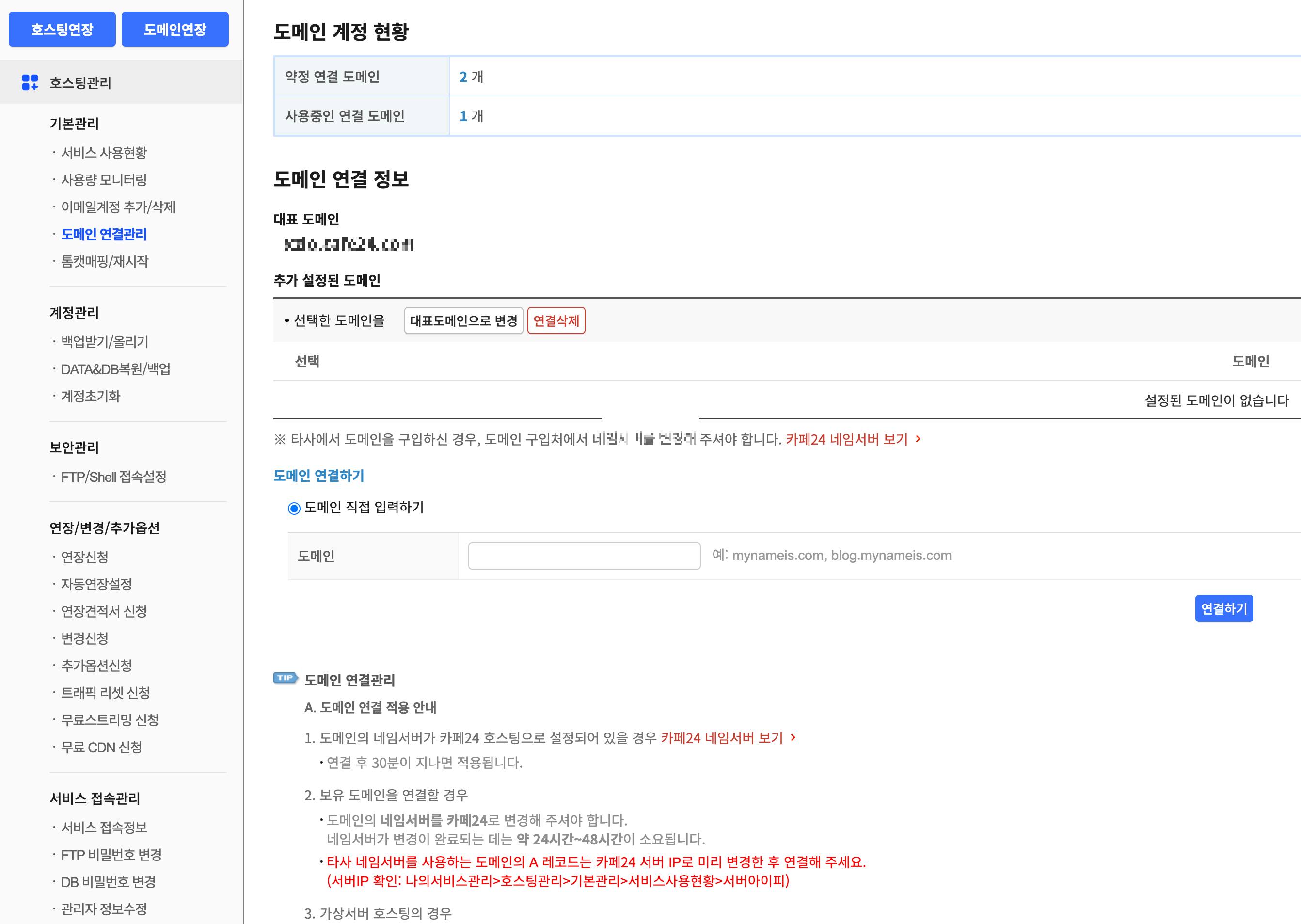Select 도메인 직접 입력하기 radio button
Image resolution: width=1301 pixels, height=924 pixels.
(294, 508)
